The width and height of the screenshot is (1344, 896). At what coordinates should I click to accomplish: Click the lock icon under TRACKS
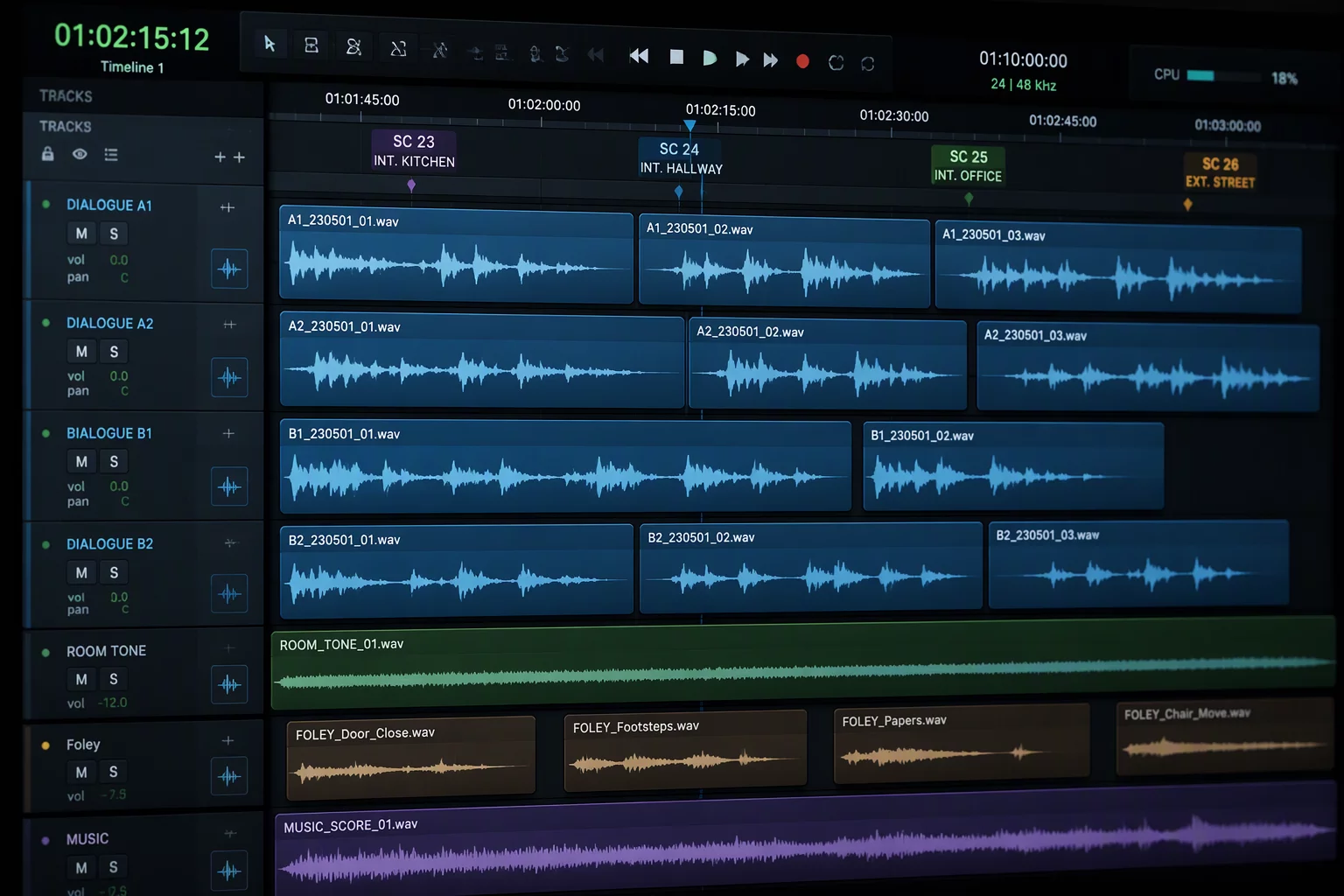[48, 154]
